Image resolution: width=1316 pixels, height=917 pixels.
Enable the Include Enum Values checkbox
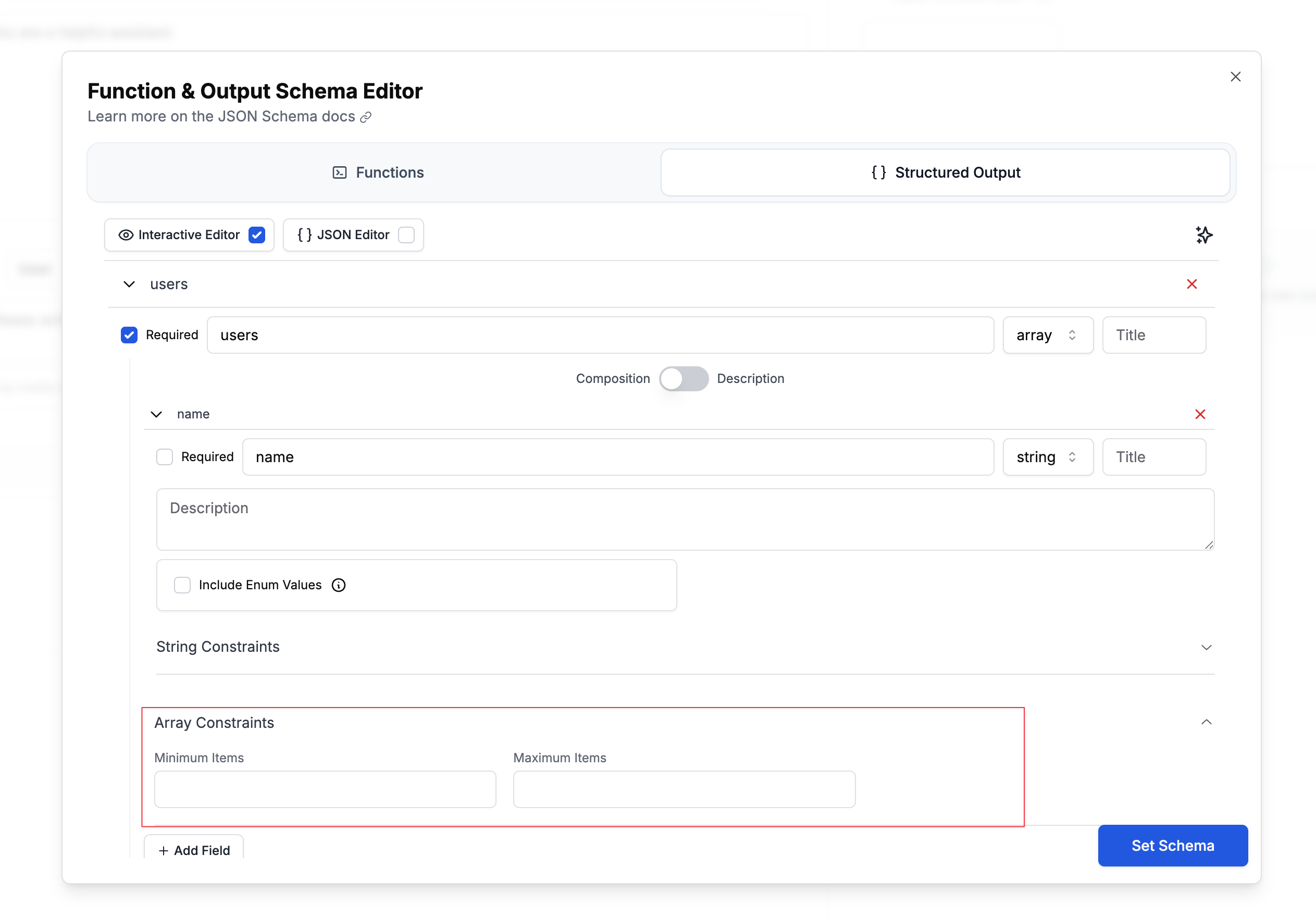182,585
